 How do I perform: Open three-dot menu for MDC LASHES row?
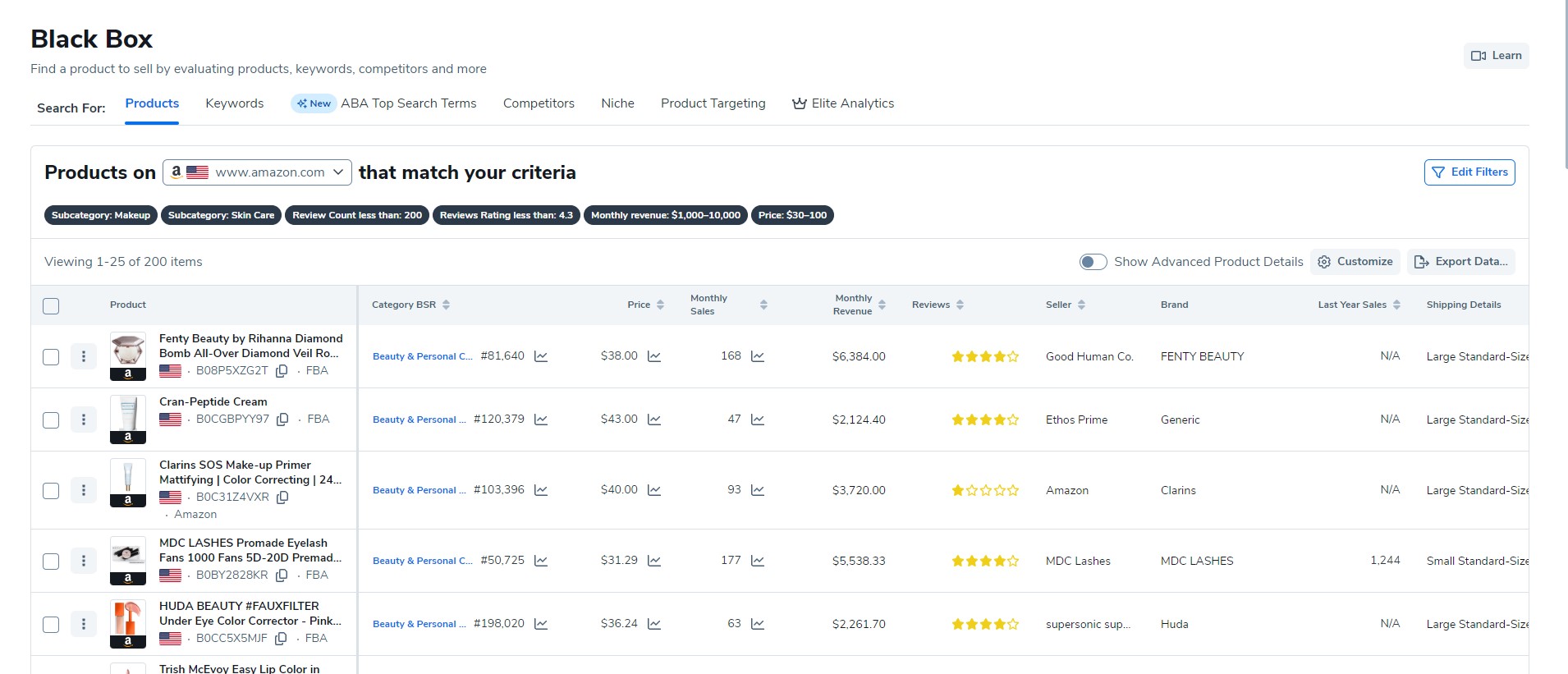click(x=84, y=561)
